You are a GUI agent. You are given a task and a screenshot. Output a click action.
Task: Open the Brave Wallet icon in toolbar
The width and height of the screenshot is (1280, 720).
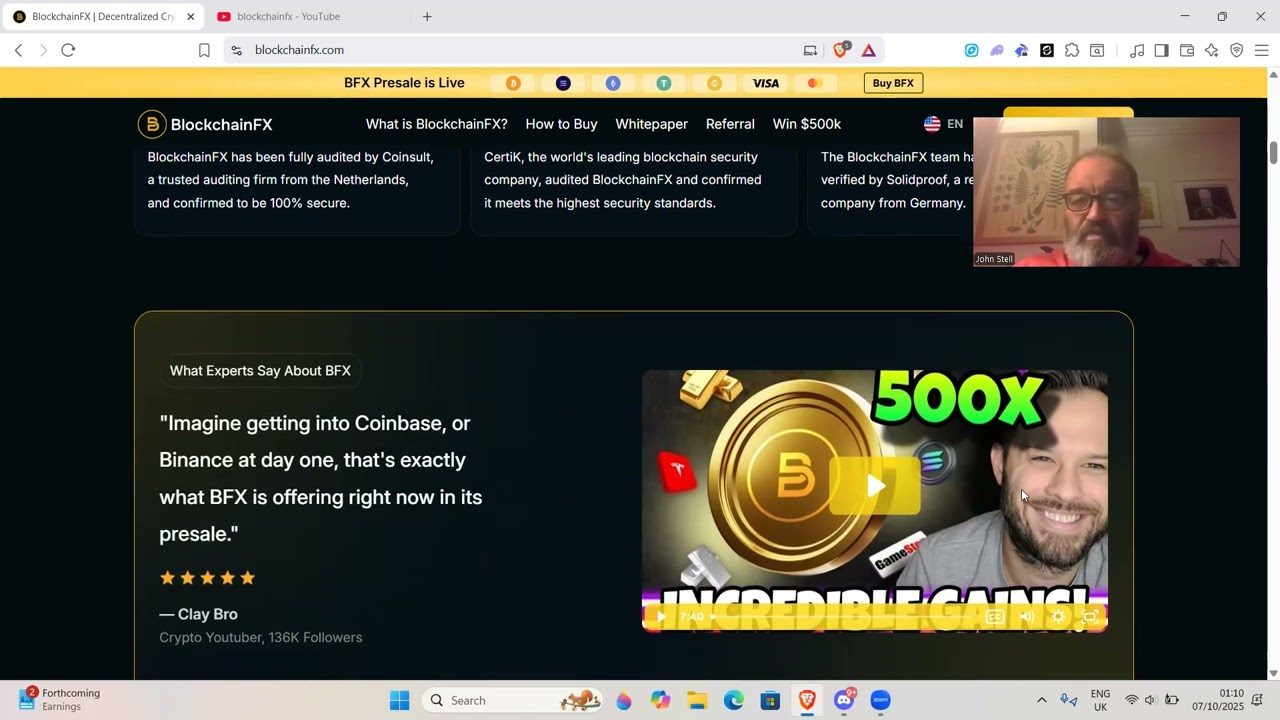pyautogui.click(x=1187, y=50)
